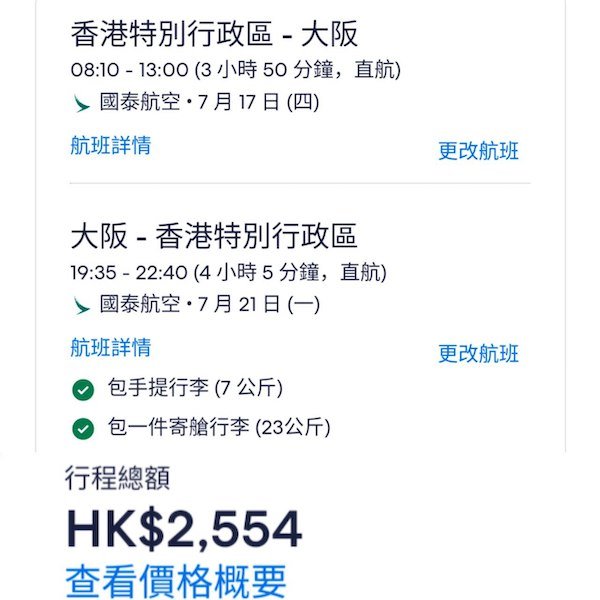The width and height of the screenshot is (600, 600).
Task: Select the 大阪 - 香港特別行政區 route heading
Action: 214,237
